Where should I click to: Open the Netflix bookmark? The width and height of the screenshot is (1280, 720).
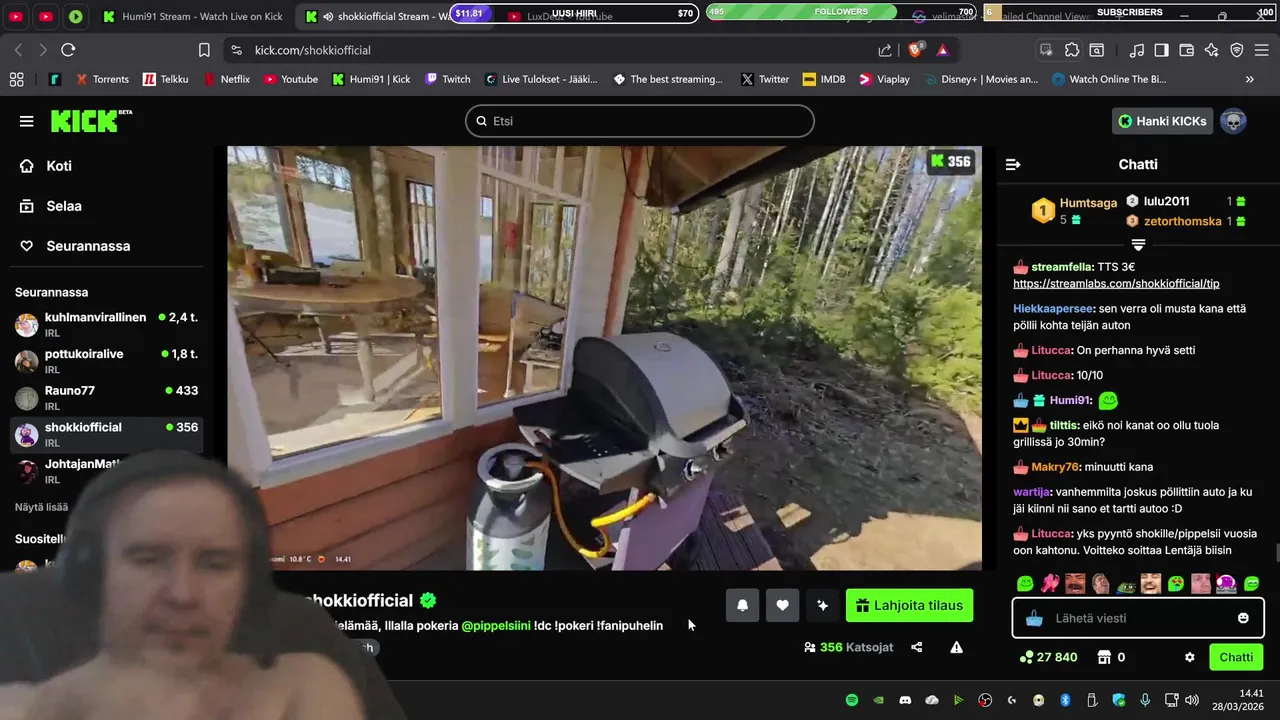[227, 79]
